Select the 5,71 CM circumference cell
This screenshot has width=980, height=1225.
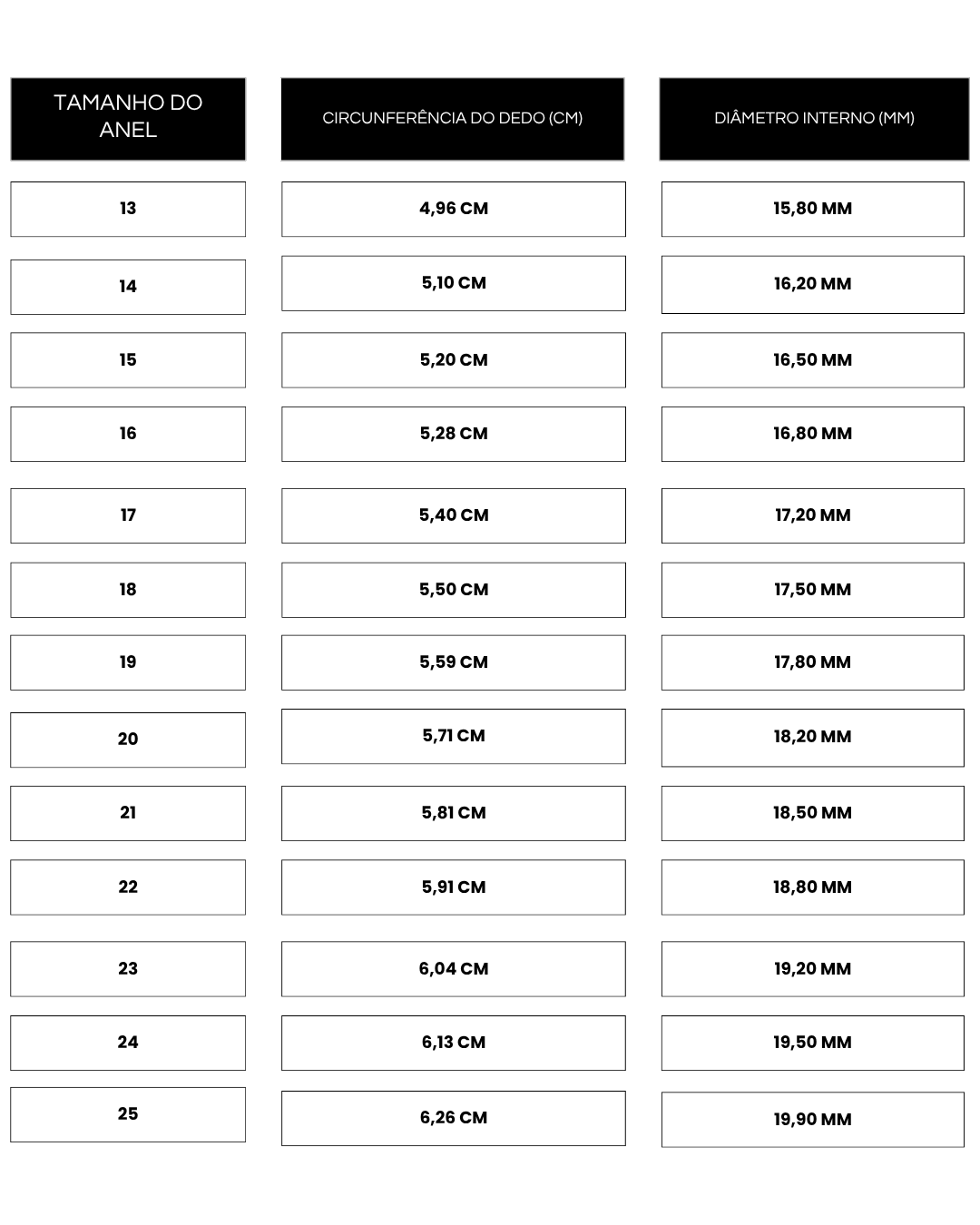pyautogui.click(x=453, y=736)
